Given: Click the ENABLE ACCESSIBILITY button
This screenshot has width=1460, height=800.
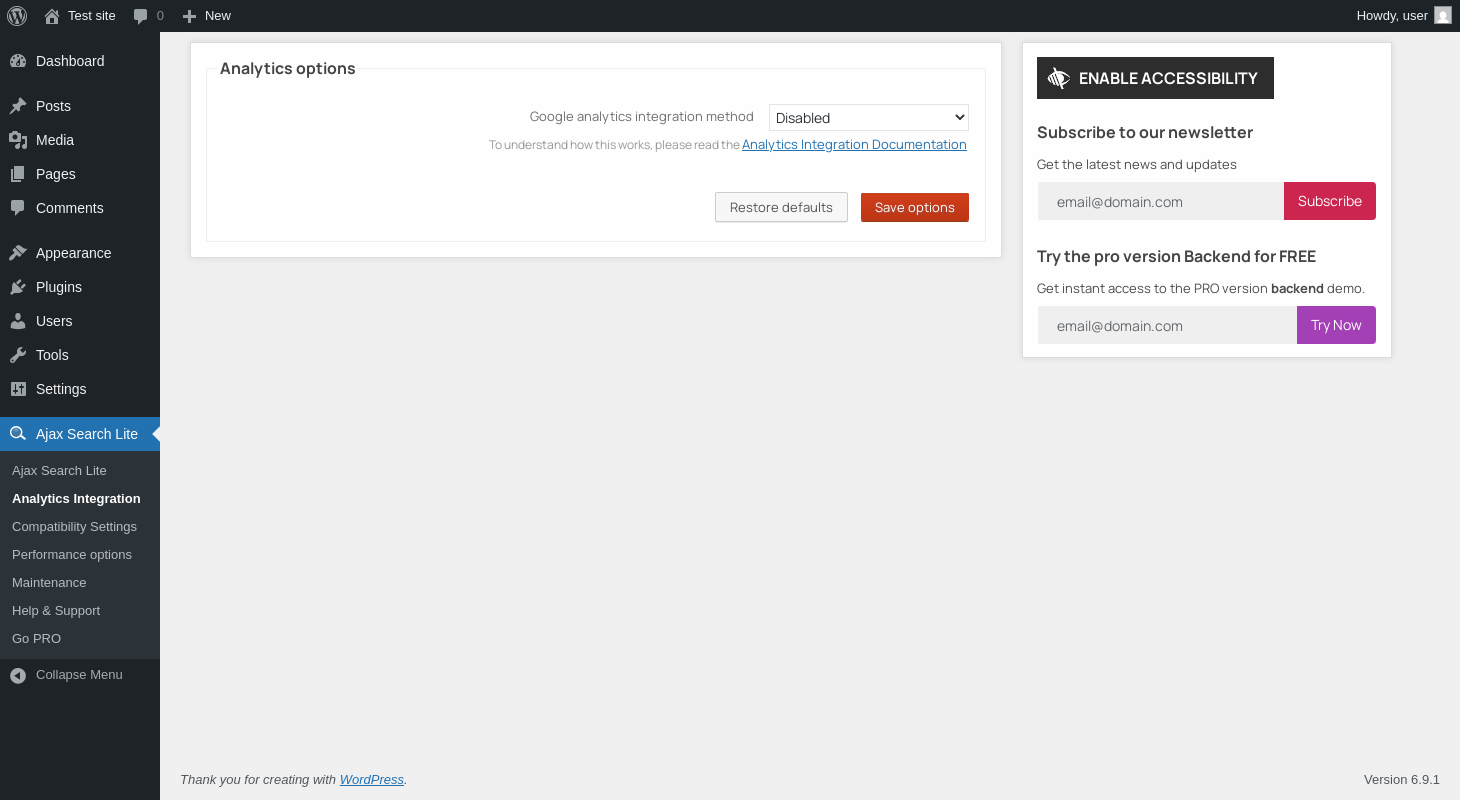Looking at the screenshot, I should [x=1155, y=78].
